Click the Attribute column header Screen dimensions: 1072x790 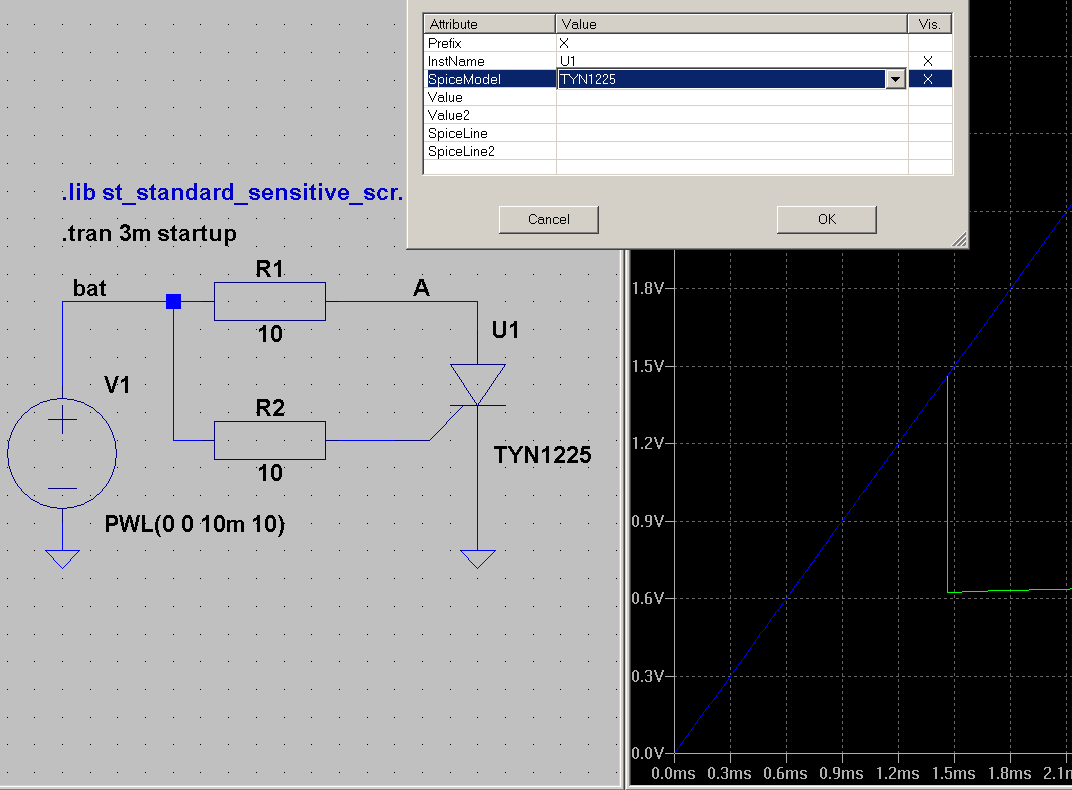490,24
